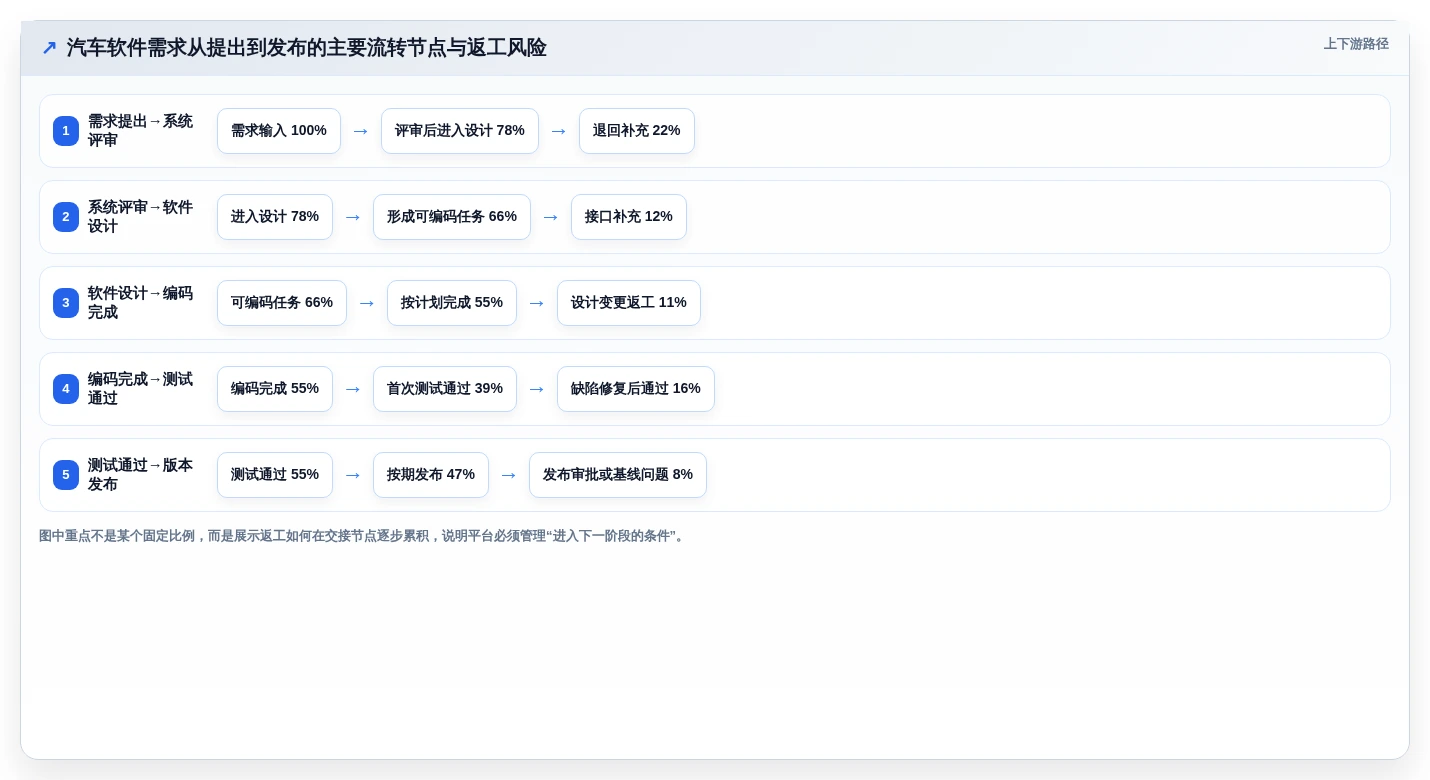Click the 测试通过 55% node
Screen dimensions: 1430x780
[x=275, y=475]
